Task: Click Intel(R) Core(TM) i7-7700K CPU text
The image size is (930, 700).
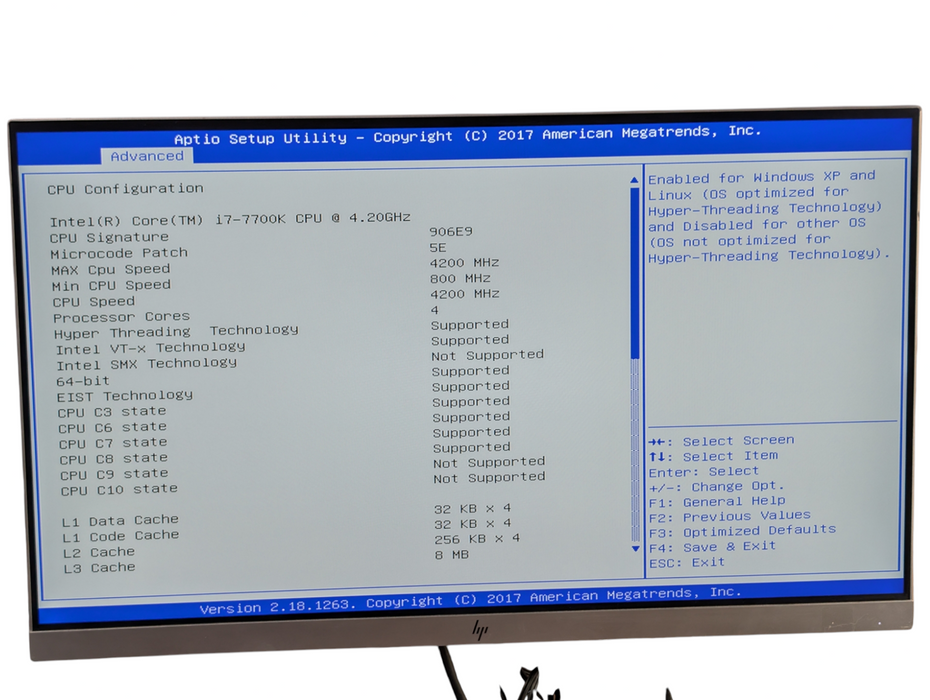Action: tap(230, 219)
